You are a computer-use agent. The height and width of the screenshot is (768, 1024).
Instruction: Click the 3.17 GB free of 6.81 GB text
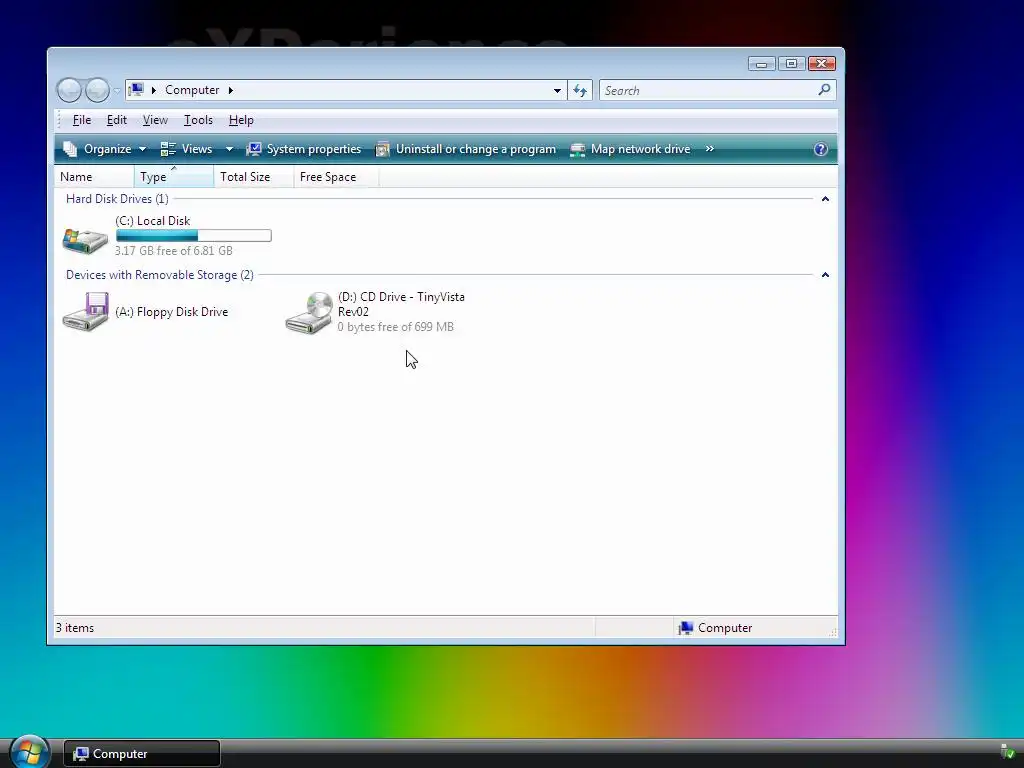pyautogui.click(x=174, y=251)
